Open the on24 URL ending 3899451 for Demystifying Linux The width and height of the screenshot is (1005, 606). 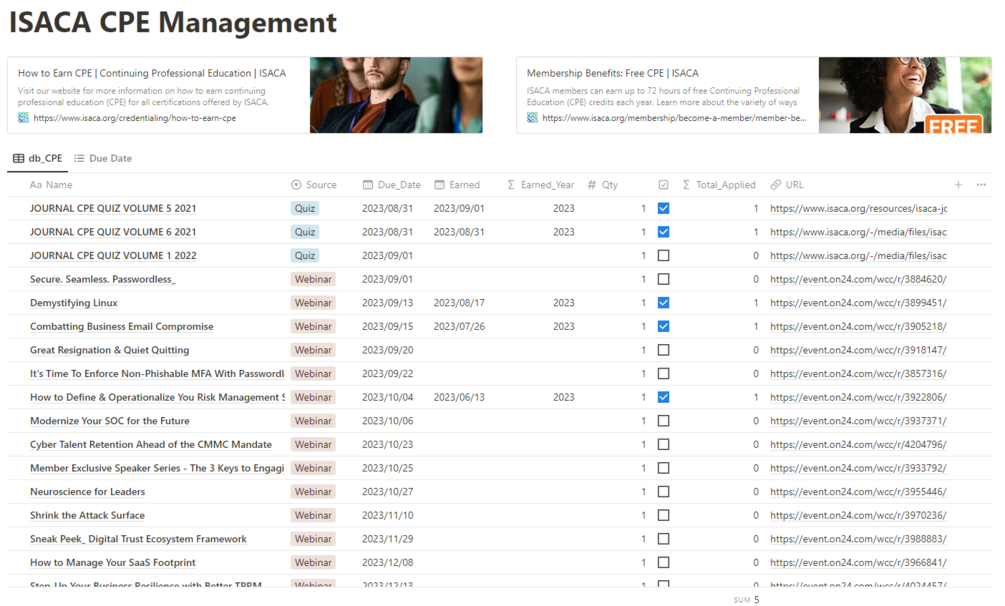(858, 303)
